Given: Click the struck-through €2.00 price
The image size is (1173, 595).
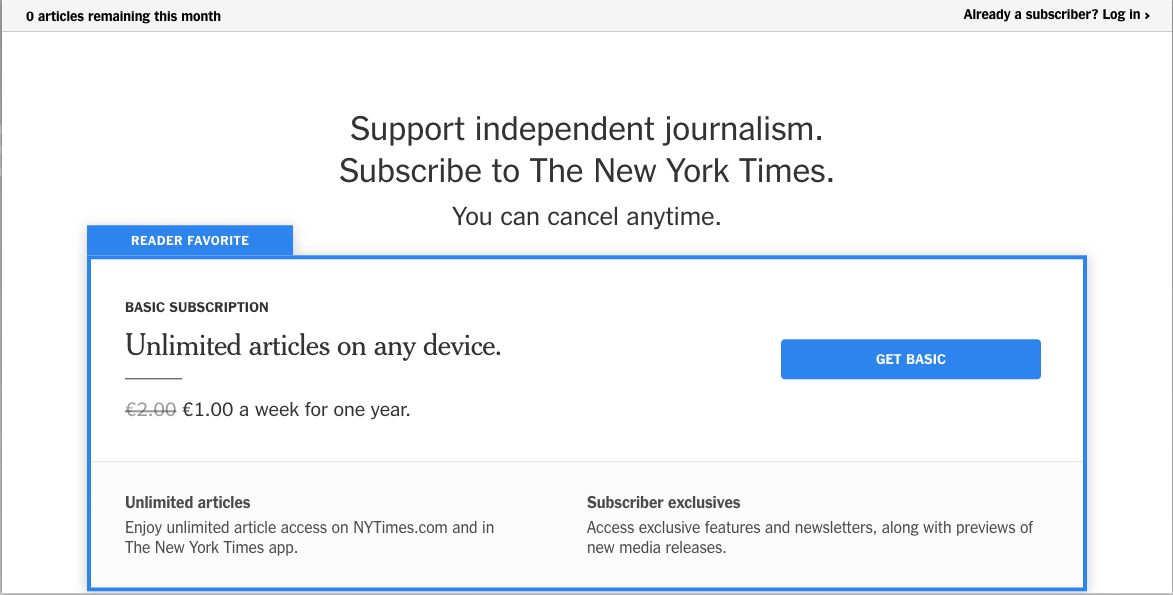Looking at the screenshot, I should pos(150,409).
